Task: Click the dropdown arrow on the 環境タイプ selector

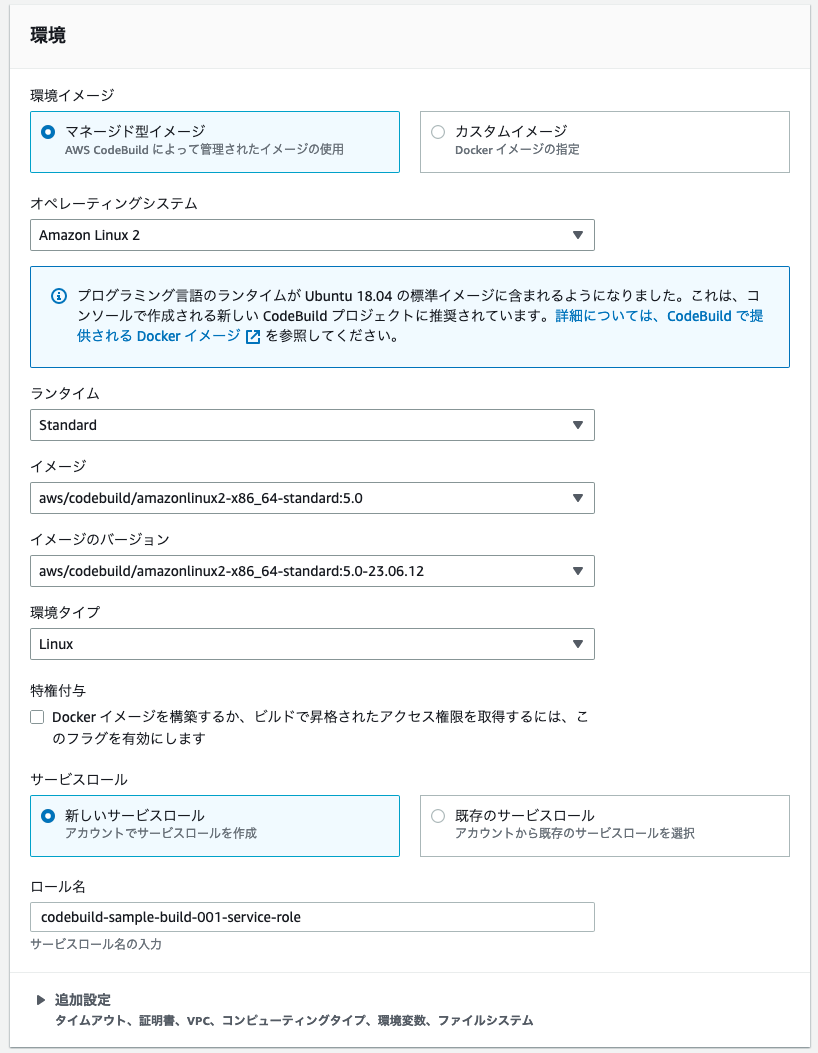Action: pos(578,644)
